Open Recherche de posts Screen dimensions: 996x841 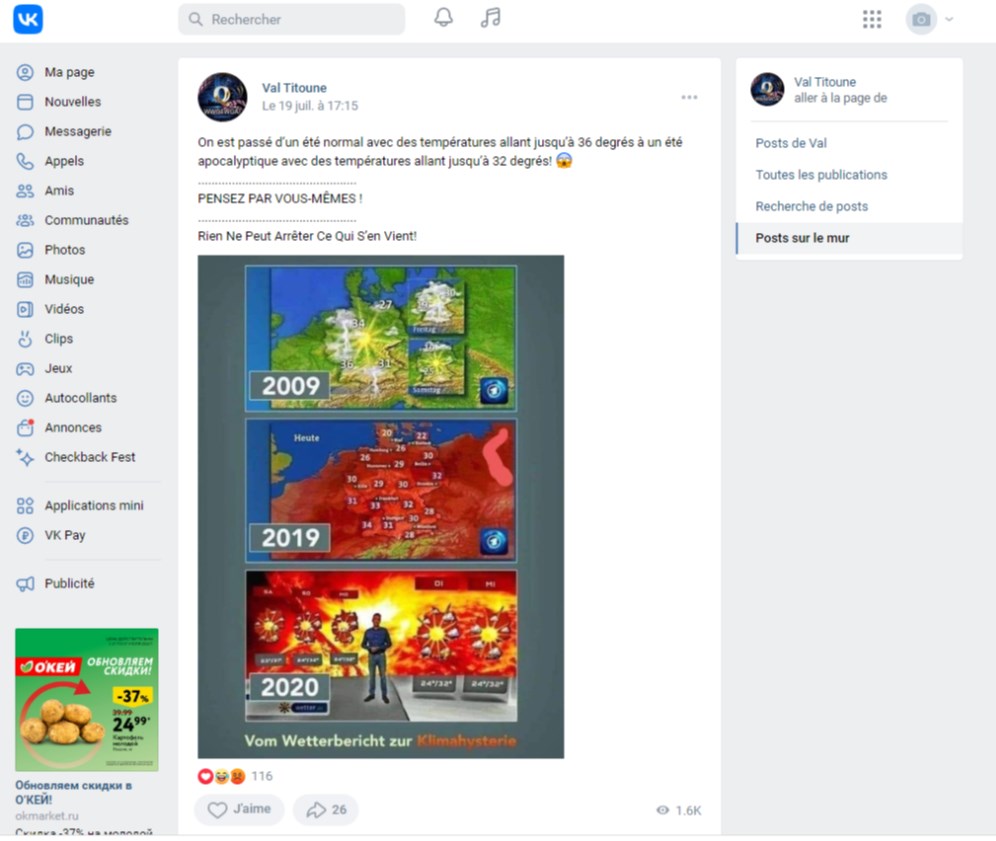pos(811,206)
